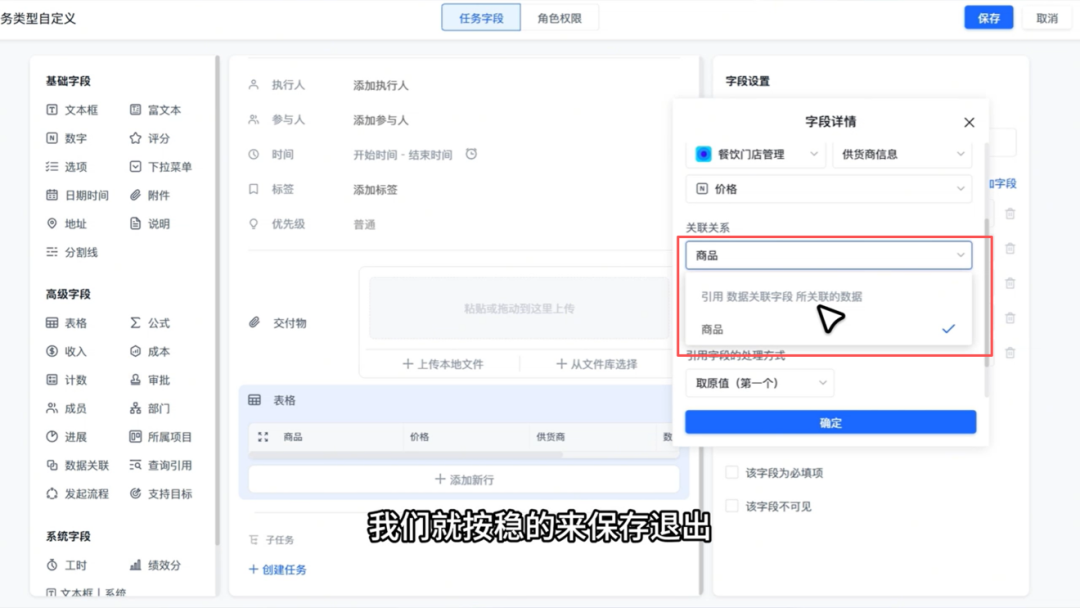This screenshot has width=1080, height=608.
Task: Add a 公式 formula field
Action: pos(150,323)
